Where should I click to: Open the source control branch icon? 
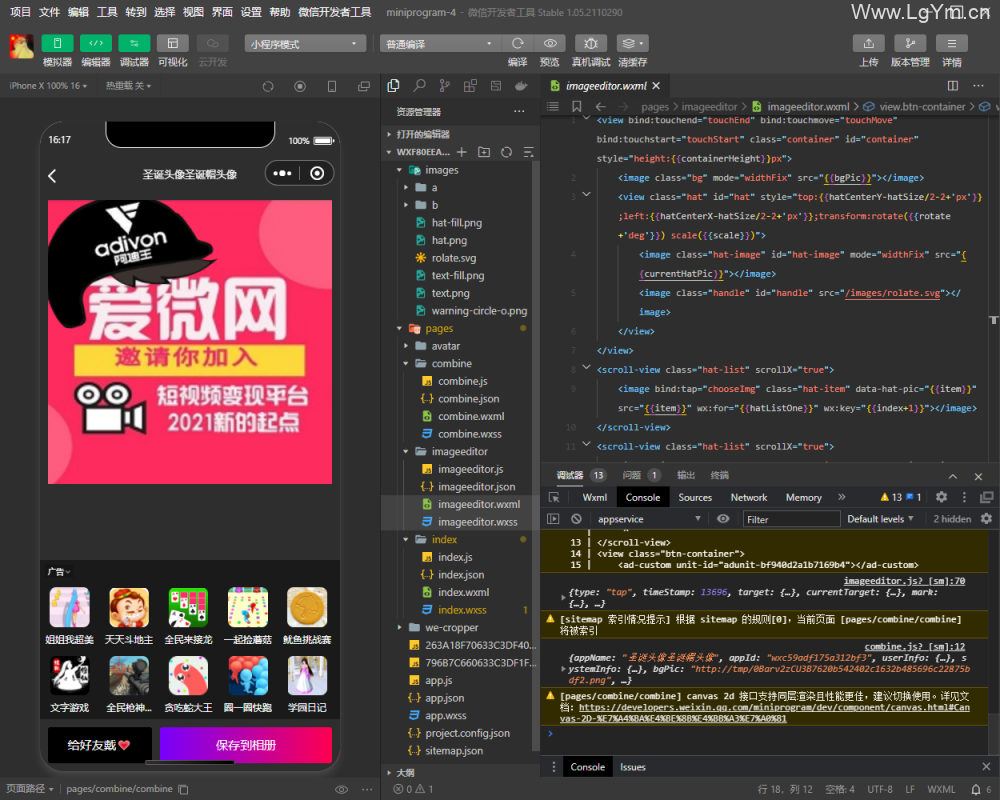click(445, 86)
